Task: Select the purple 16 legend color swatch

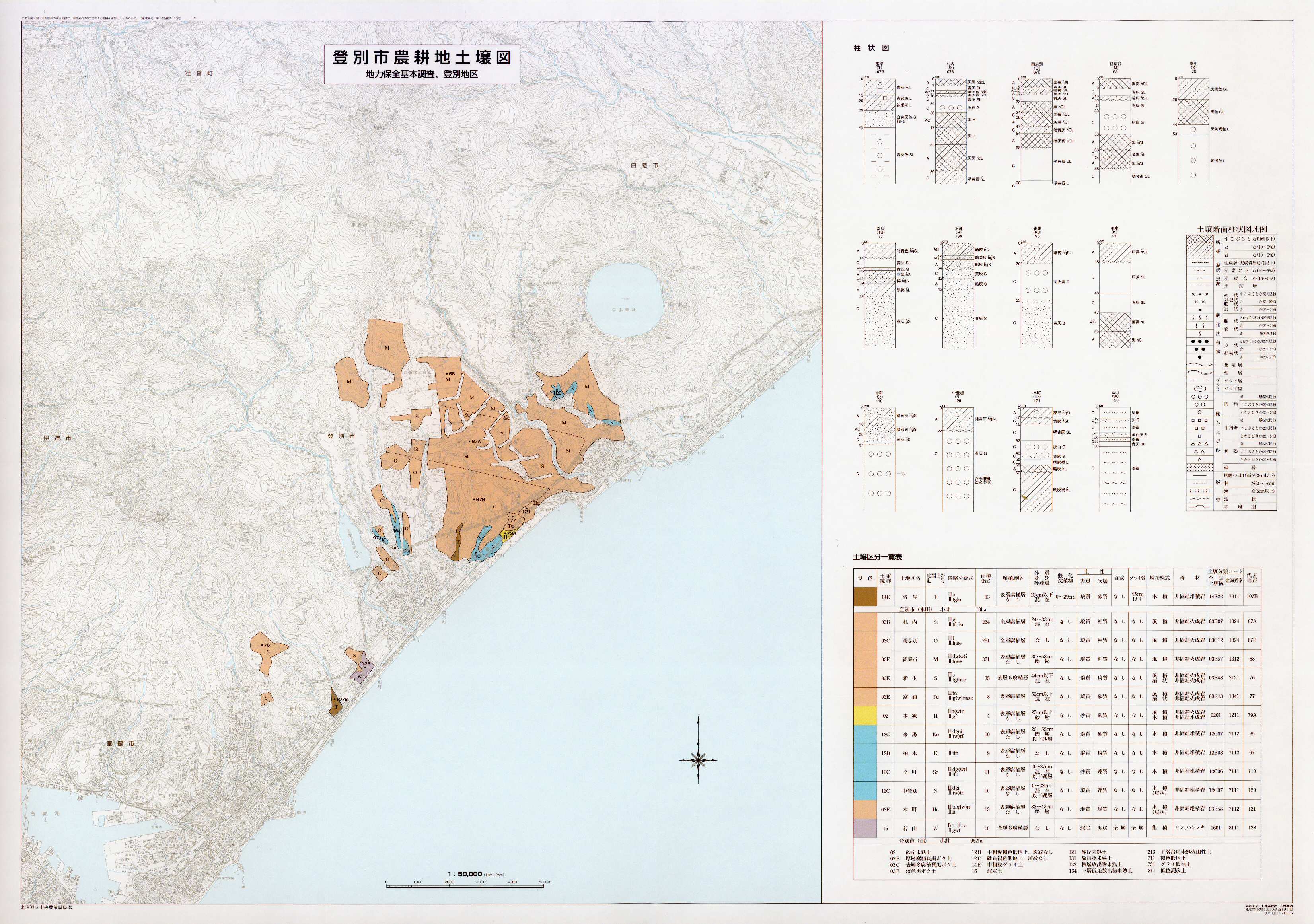Action: (x=865, y=828)
